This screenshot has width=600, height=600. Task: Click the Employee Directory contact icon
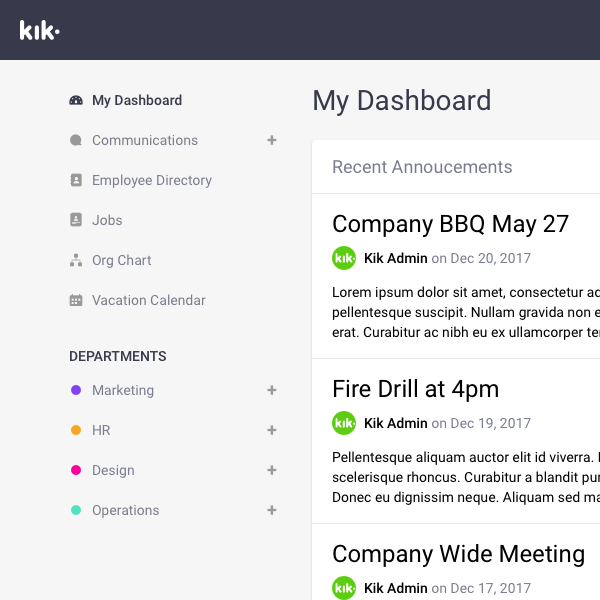click(76, 180)
